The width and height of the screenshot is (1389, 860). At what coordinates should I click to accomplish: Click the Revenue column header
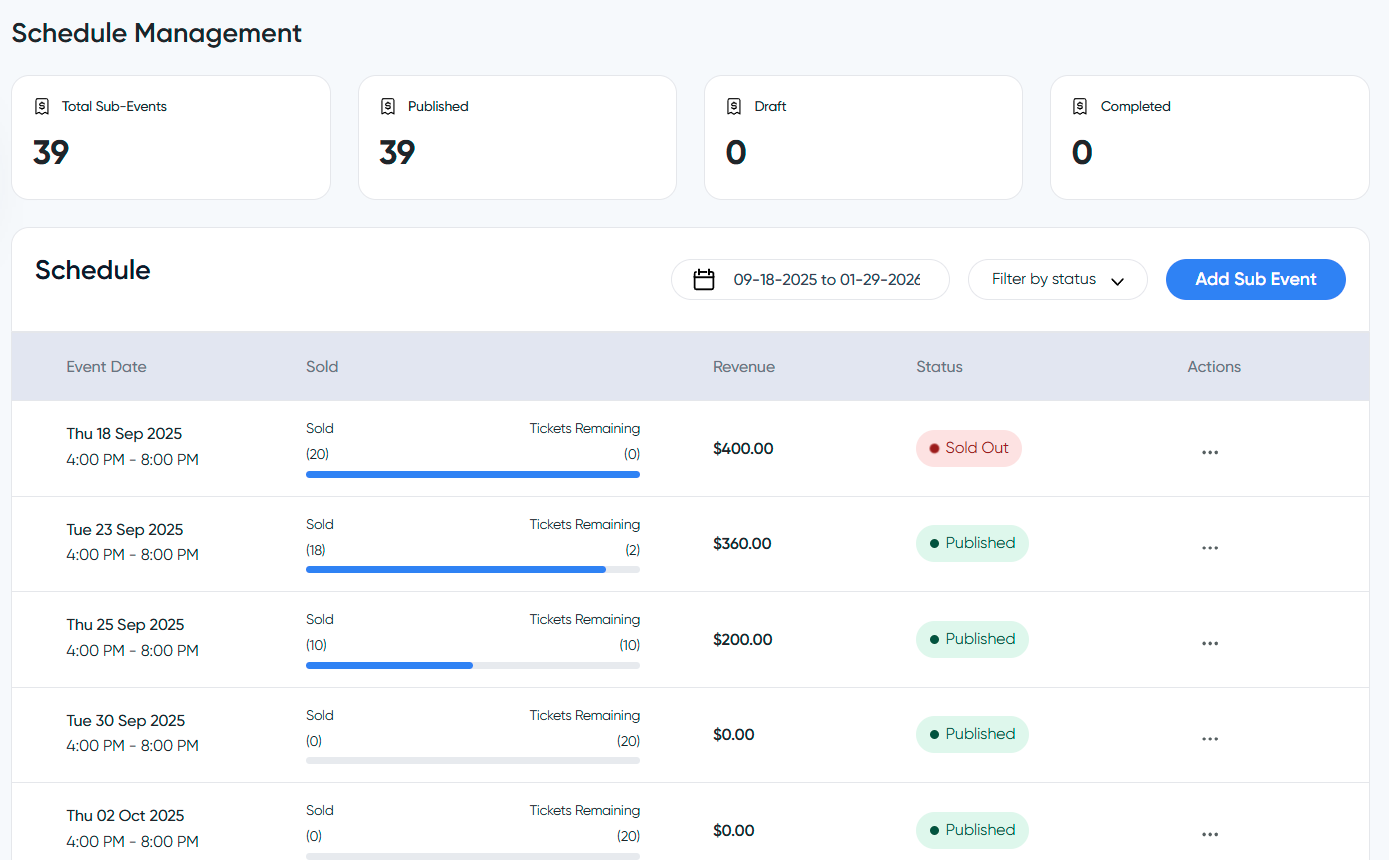[743, 367]
